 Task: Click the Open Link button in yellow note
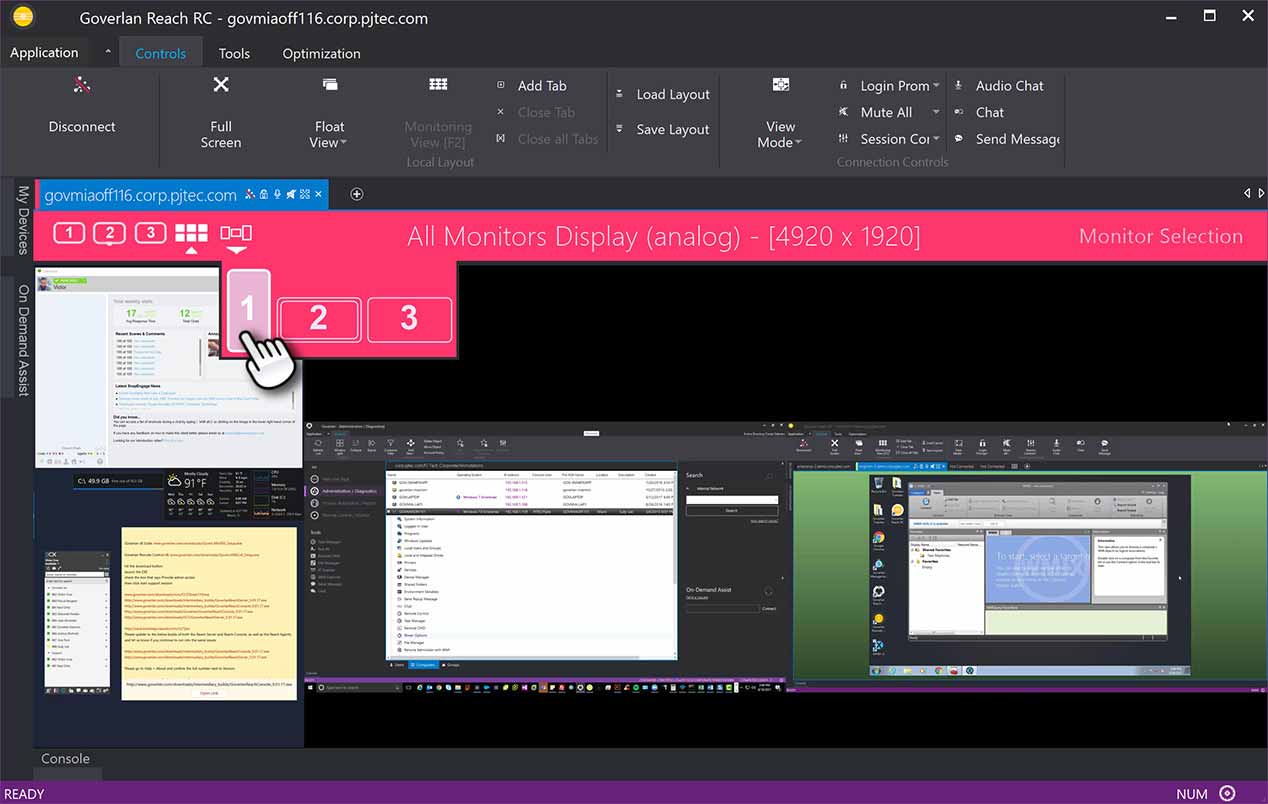point(209,693)
